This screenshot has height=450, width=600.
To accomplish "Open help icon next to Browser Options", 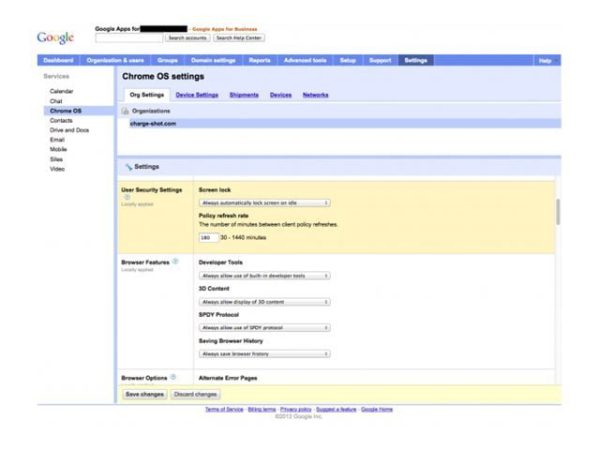I will (x=173, y=379).
